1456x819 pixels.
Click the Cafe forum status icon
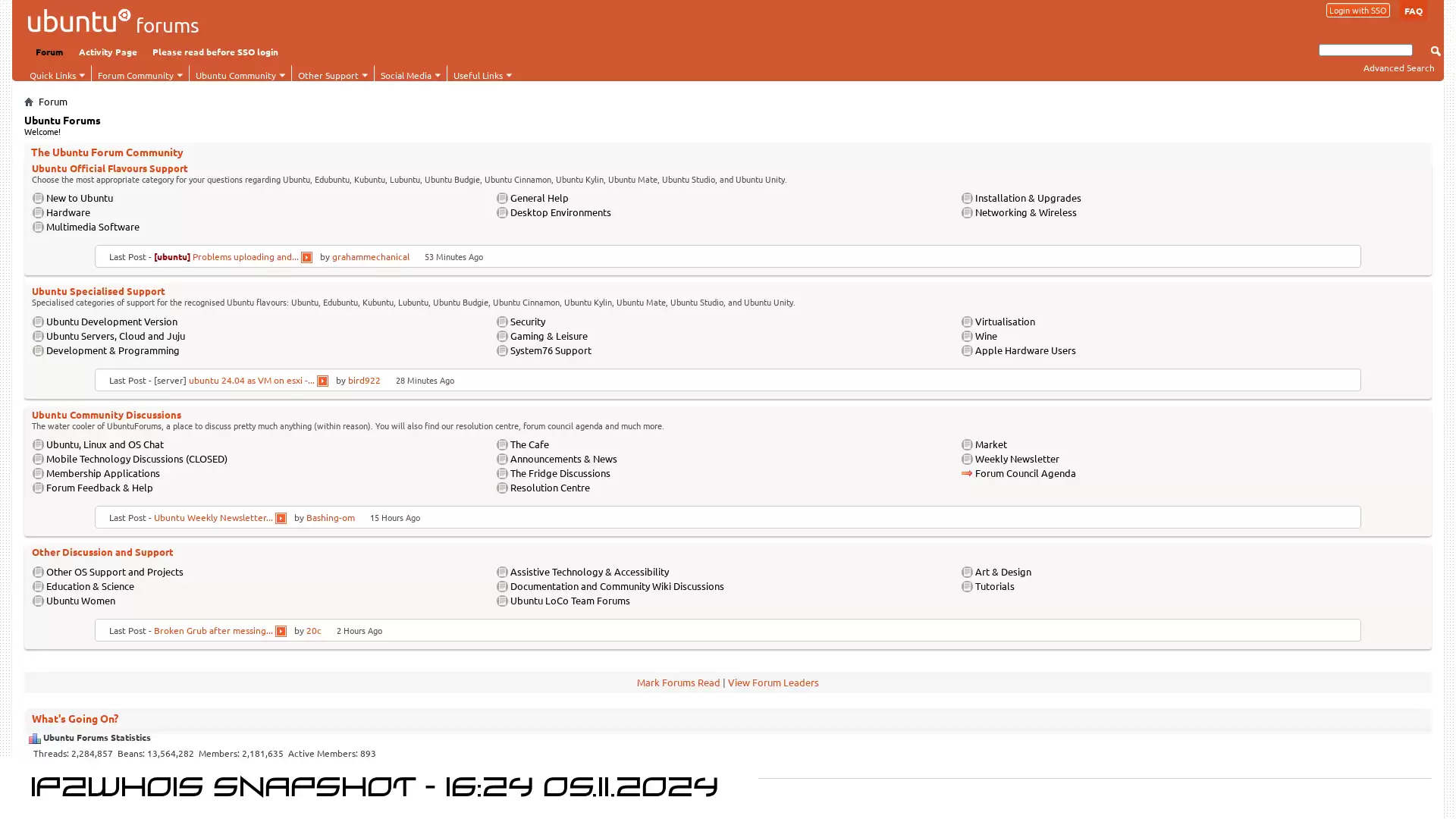pyautogui.click(x=502, y=445)
